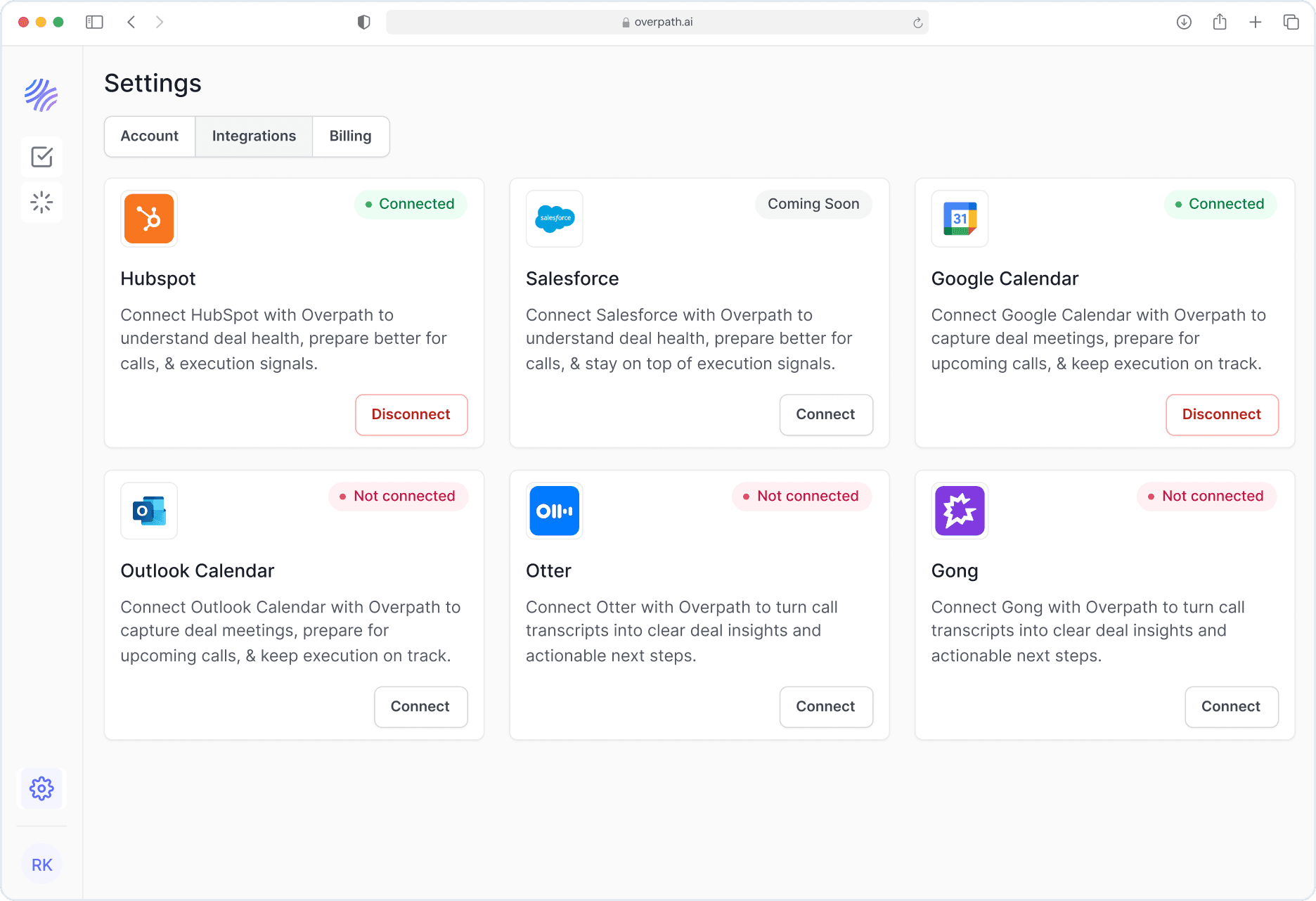The height and width of the screenshot is (901, 1316).
Task: Click the Gong card title
Action: click(x=955, y=571)
